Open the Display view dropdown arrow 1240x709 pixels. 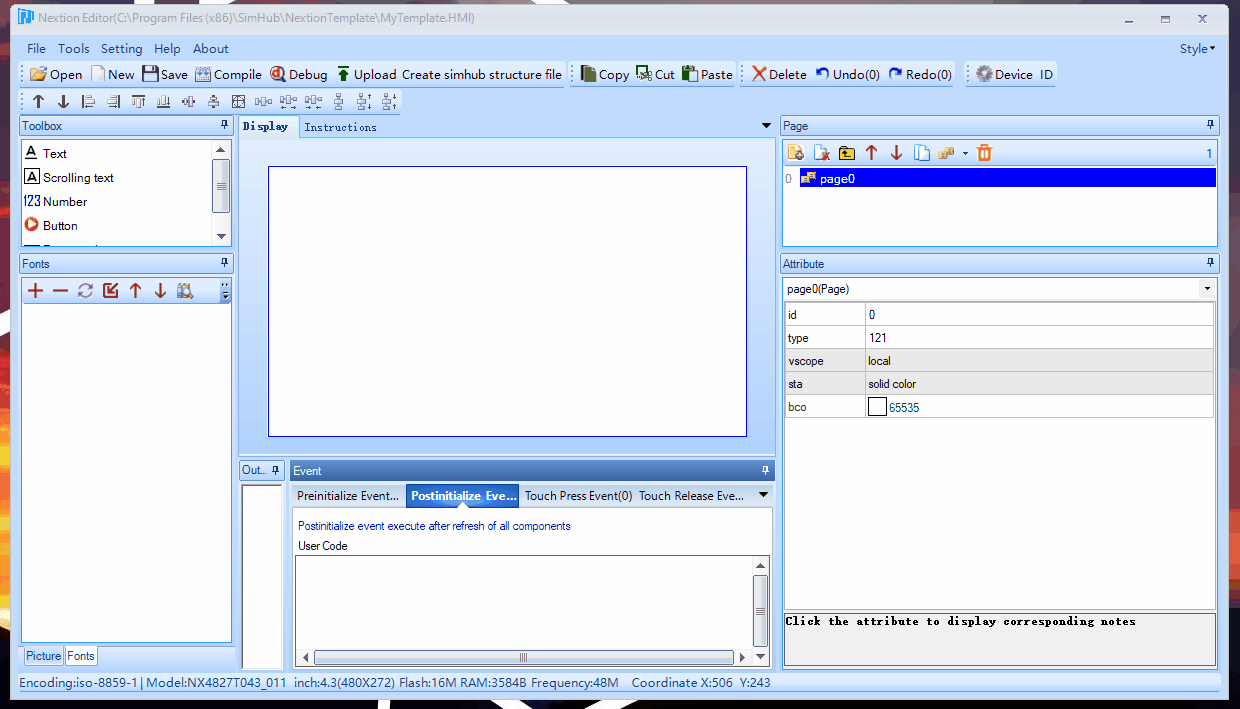tap(766, 125)
